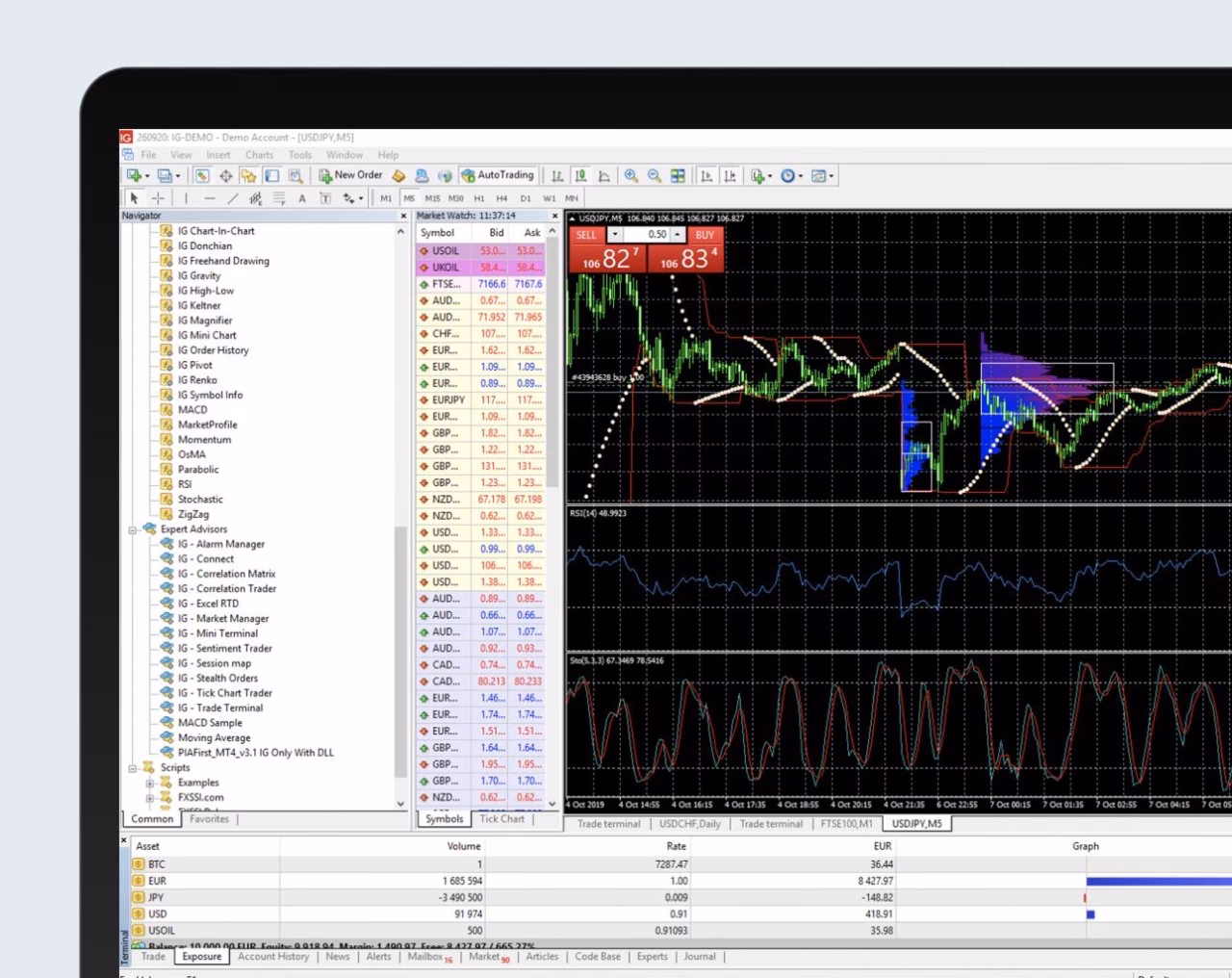Toggle AutoTrading on the toolbar
Screen dimensions: 1232x978
(500, 175)
